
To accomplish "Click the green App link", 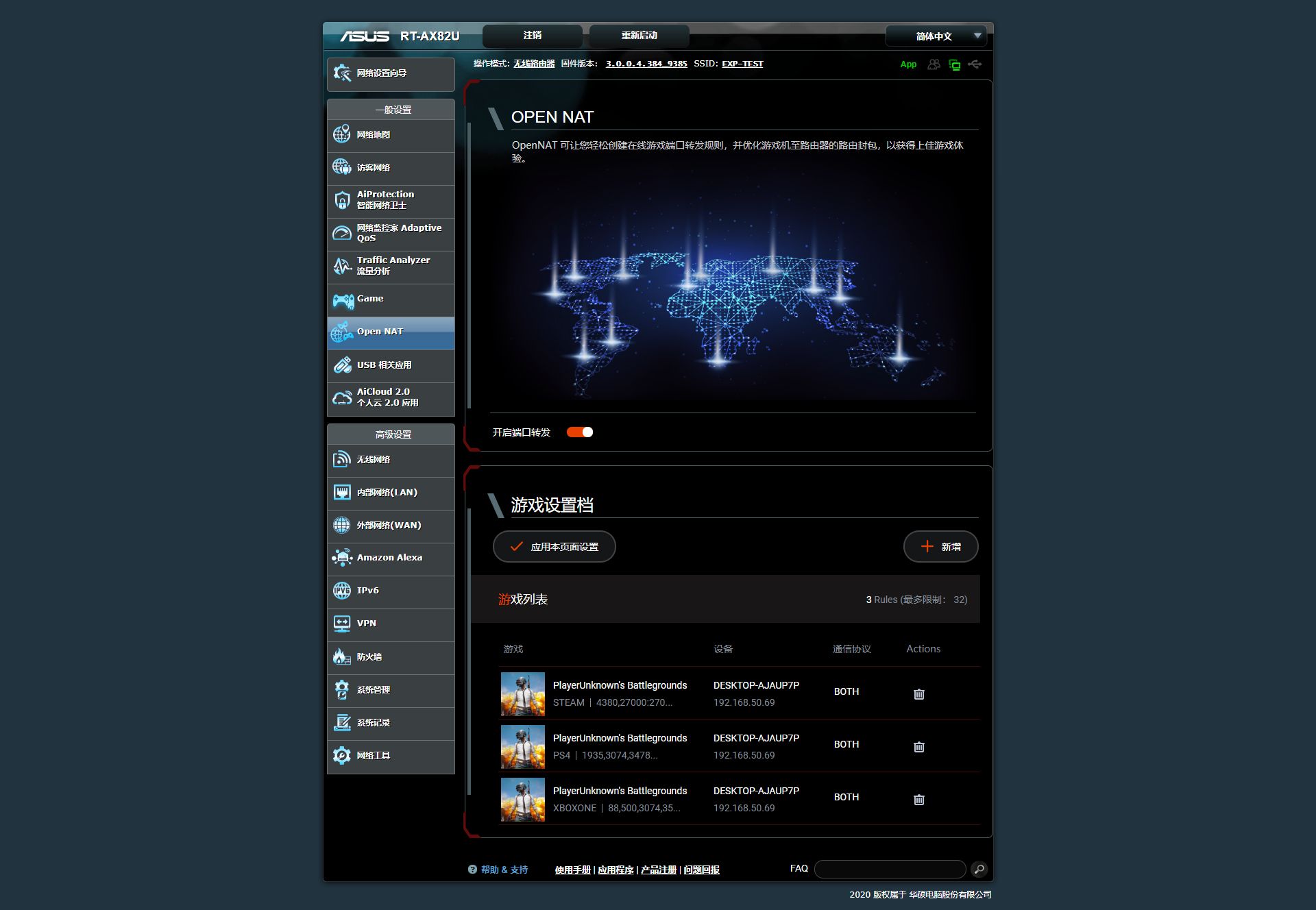I will tap(908, 64).
